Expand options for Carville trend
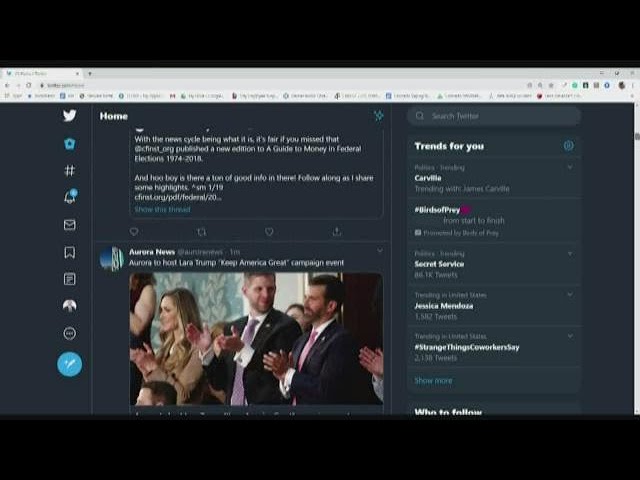The image size is (640, 480). coord(570,167)
